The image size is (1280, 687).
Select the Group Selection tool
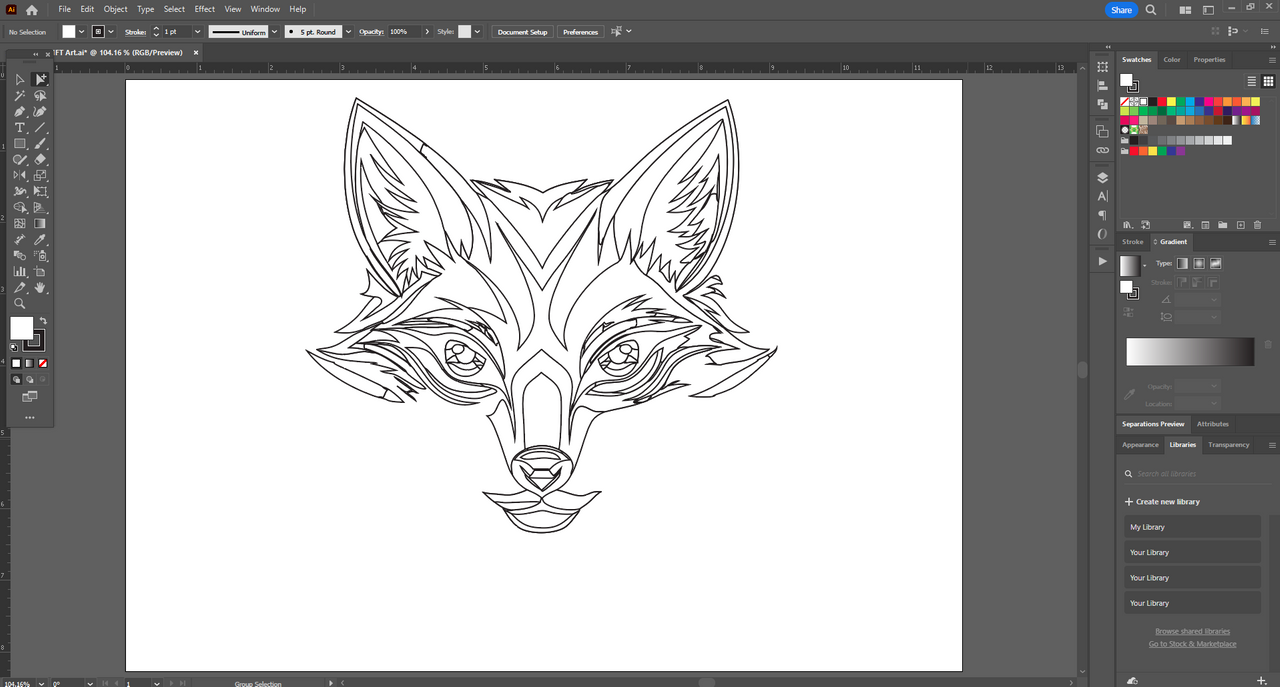[x=40, y=79]
